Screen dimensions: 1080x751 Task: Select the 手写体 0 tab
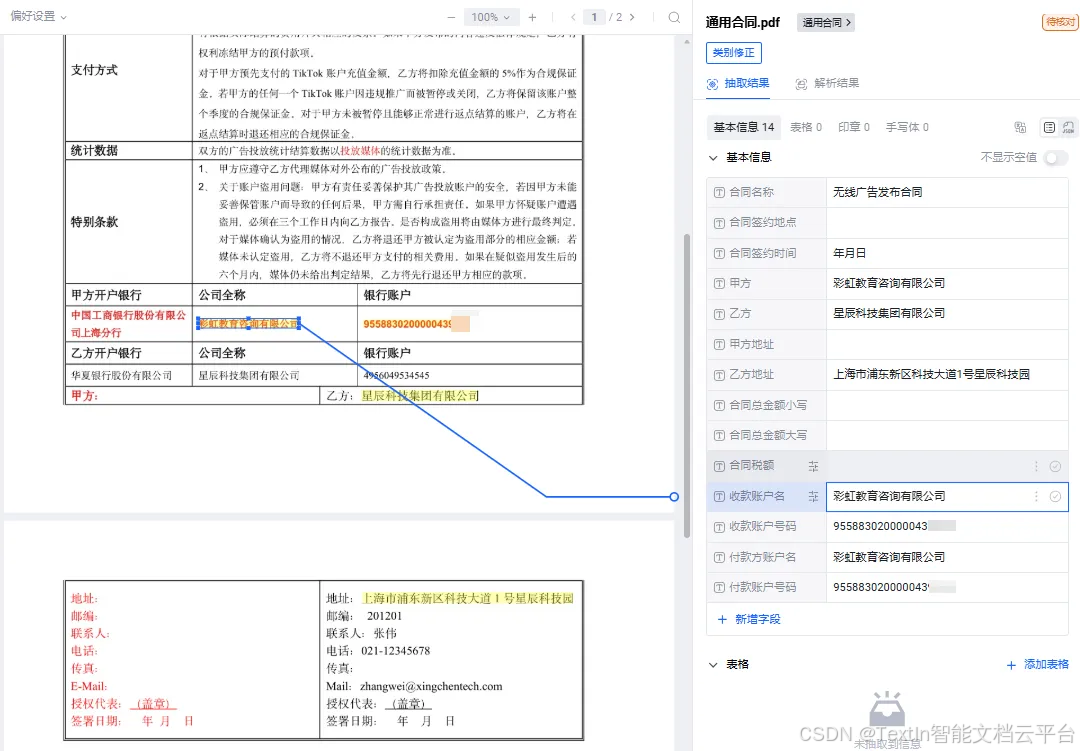tap(907, 127)
